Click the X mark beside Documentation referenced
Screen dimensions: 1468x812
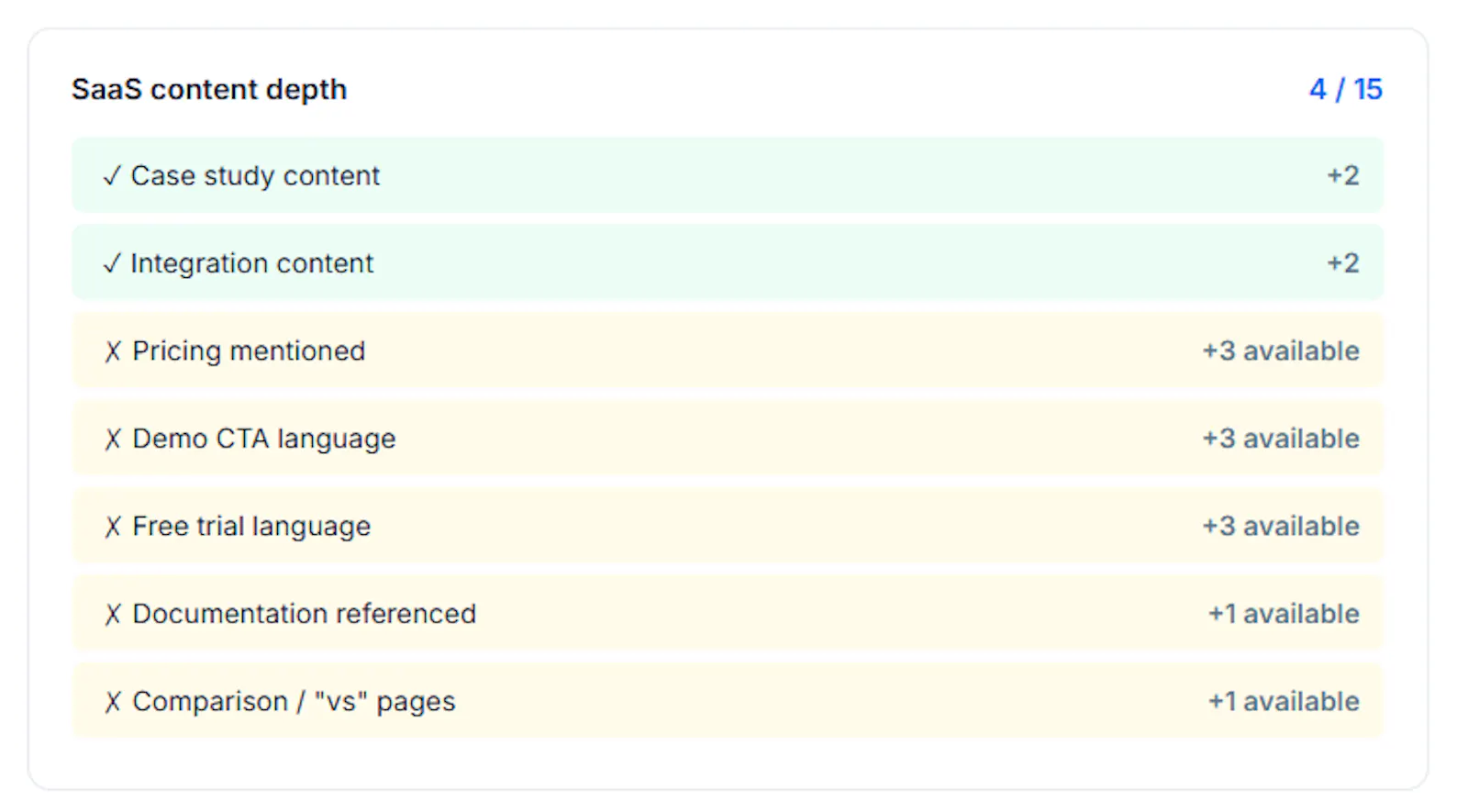click(113, 615)
